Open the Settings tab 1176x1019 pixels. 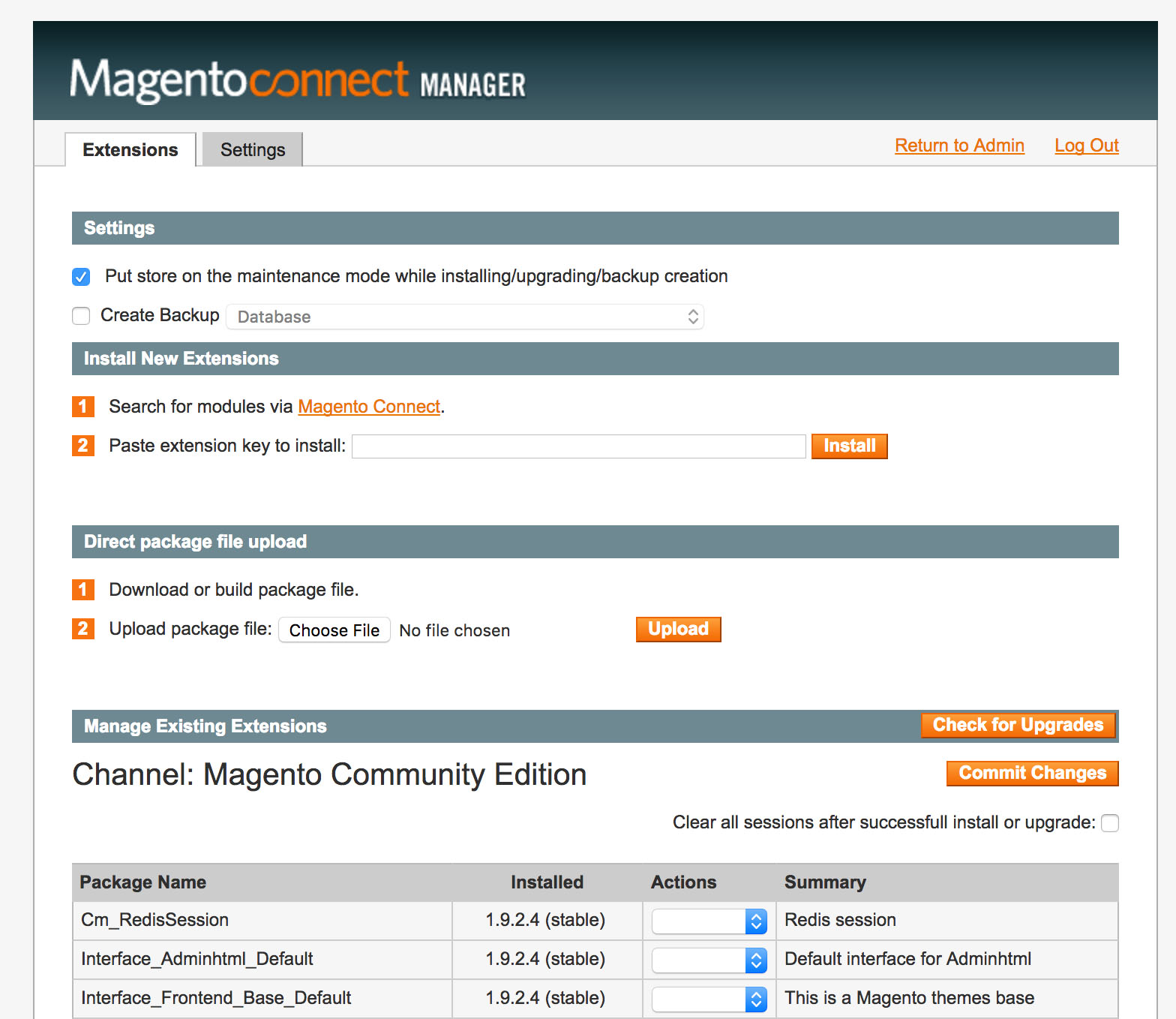coord(253,149)
